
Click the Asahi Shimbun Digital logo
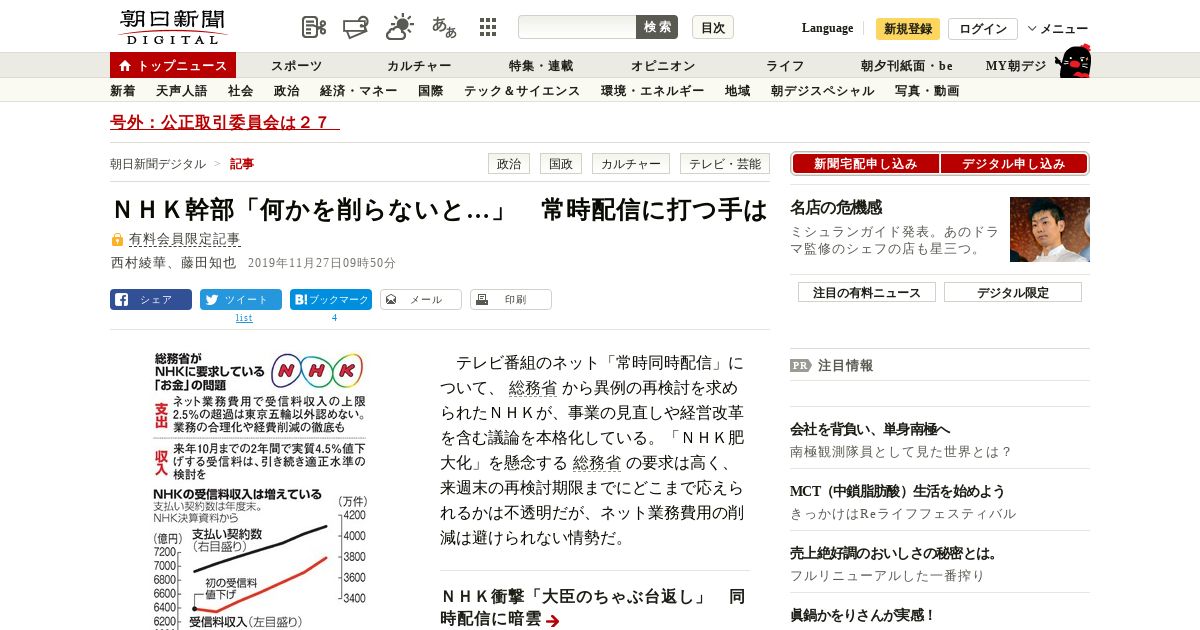click(x=172, y=27)
